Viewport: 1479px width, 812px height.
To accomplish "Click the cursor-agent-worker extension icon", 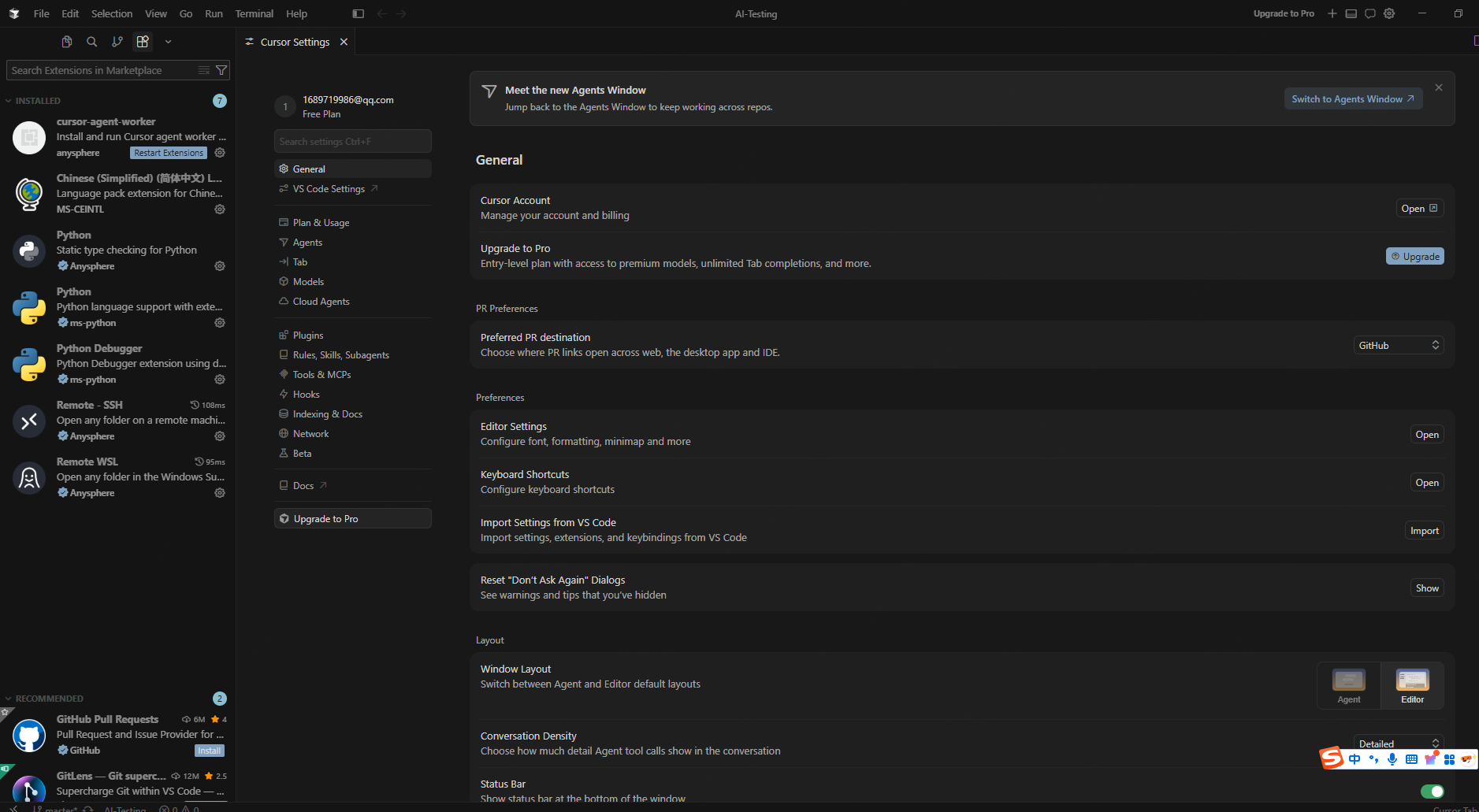I will click(x=29, y=138).
